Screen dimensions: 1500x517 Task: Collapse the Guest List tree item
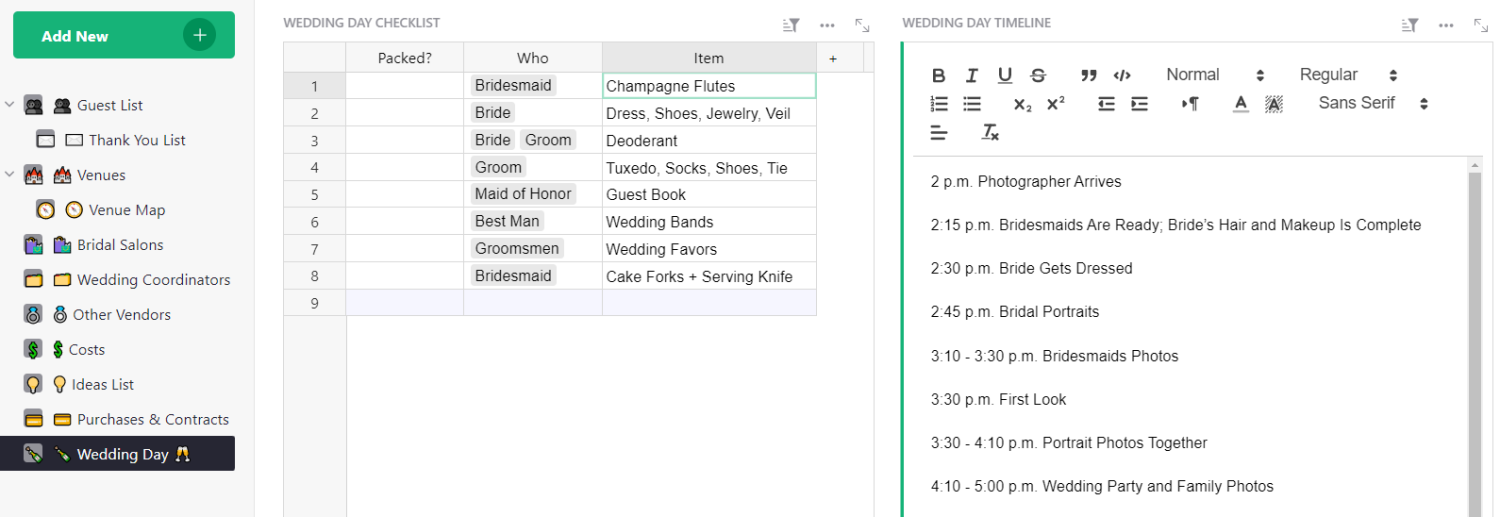point(9,105)
